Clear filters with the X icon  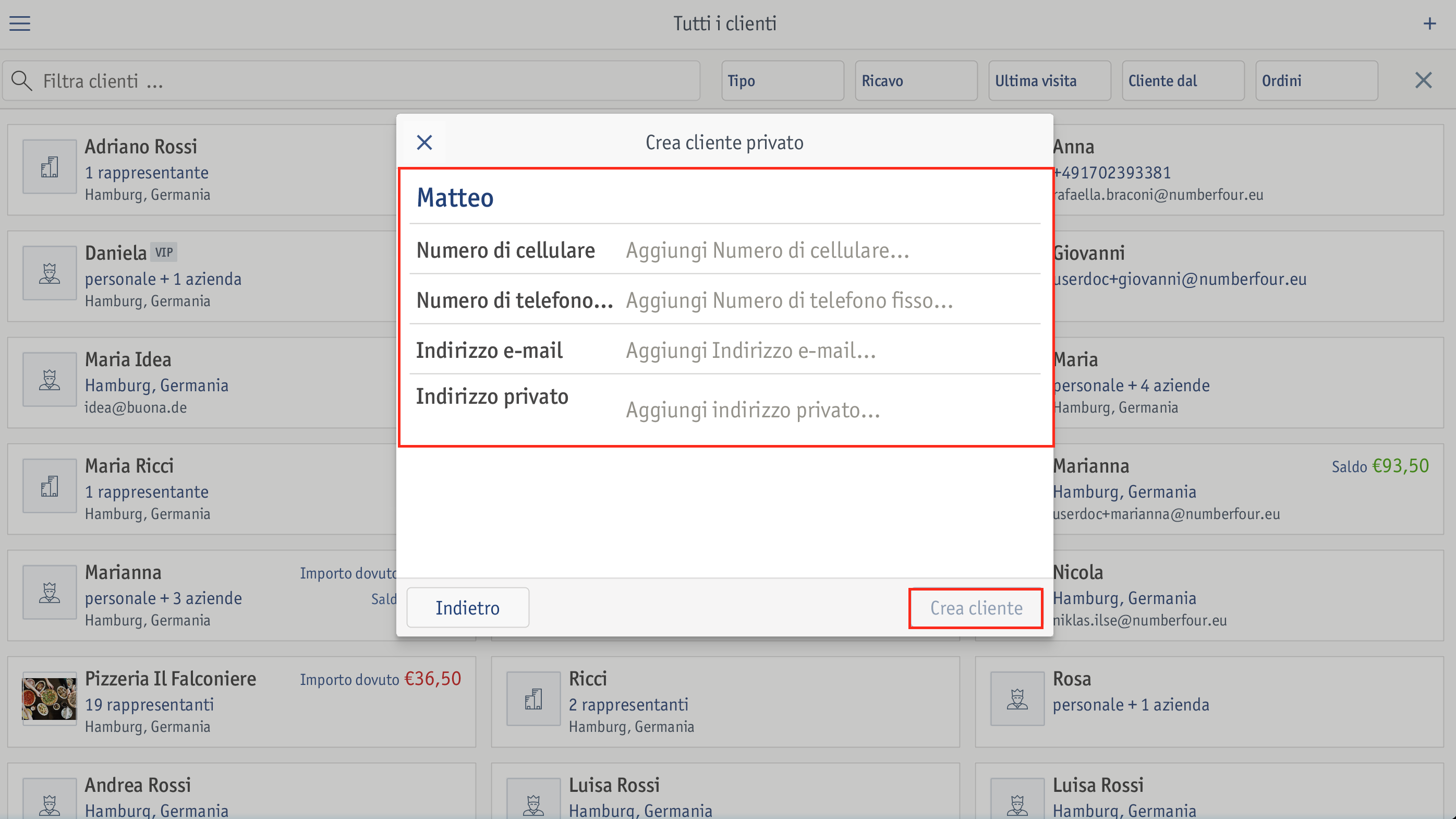[1423, 80]
